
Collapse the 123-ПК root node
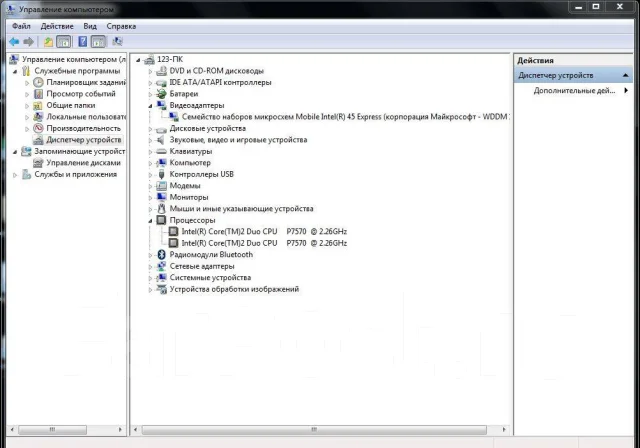138,60
